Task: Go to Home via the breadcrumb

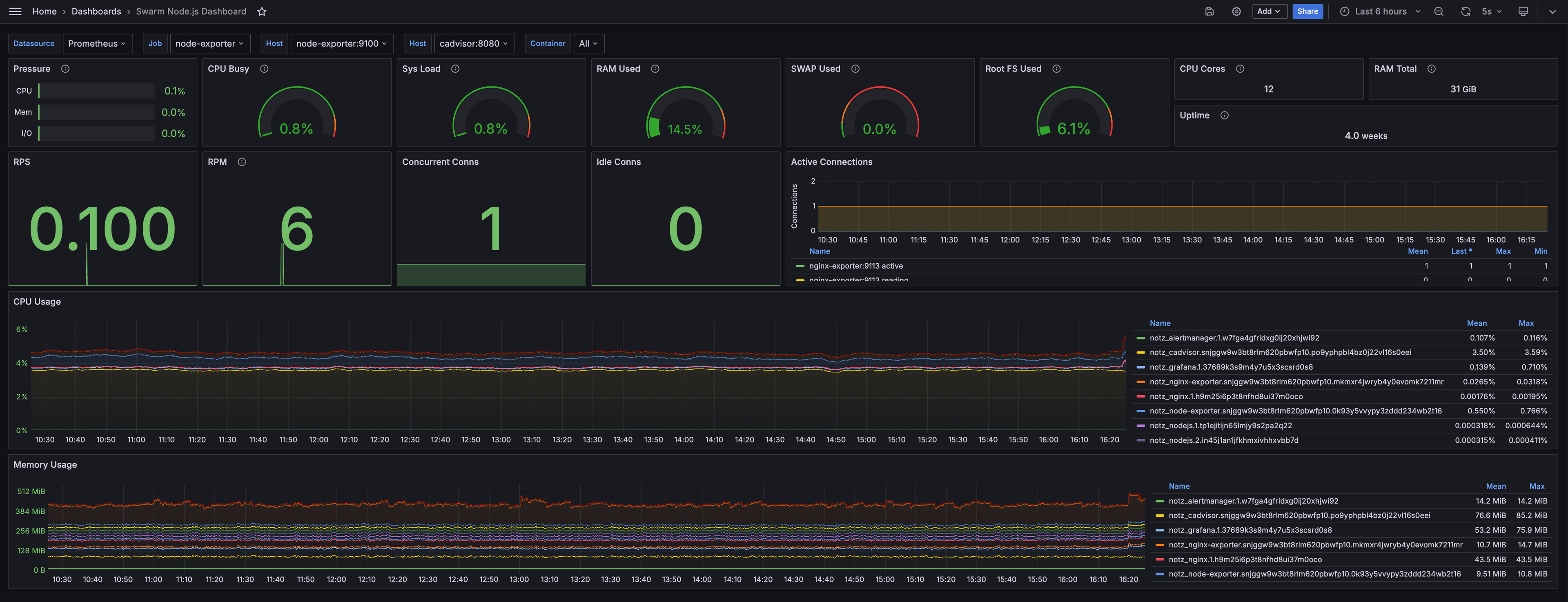Action: point(45,11)
